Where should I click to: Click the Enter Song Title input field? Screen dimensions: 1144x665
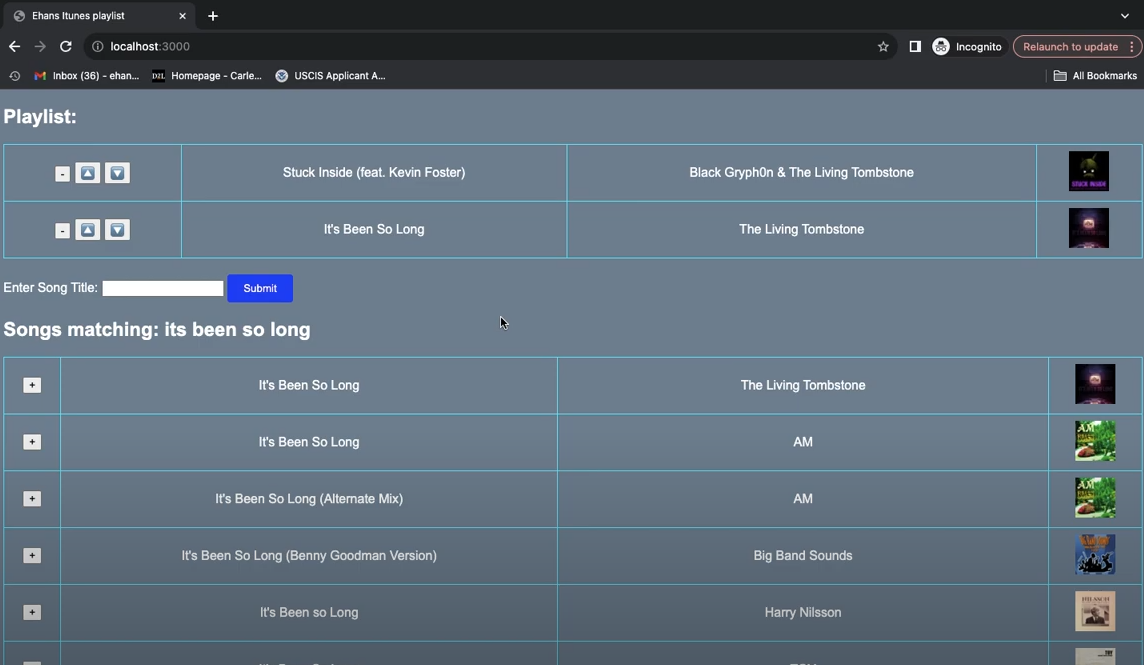[163, 288]
